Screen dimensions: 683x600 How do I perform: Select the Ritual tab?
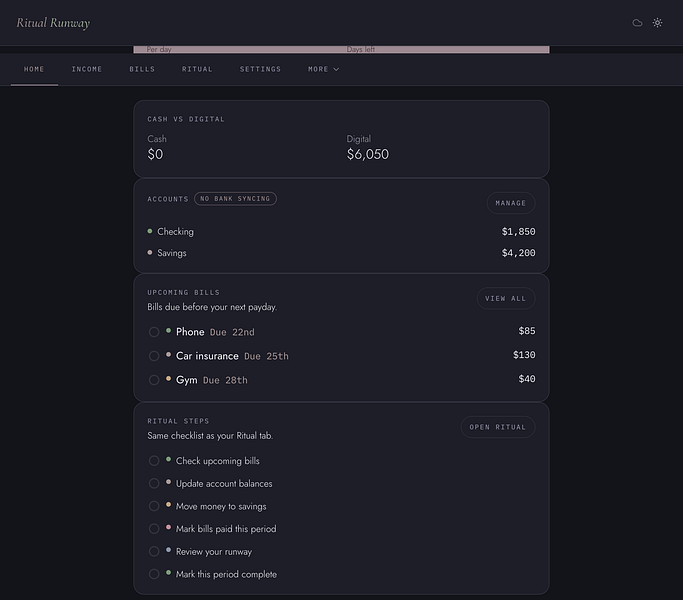[197, 69]
